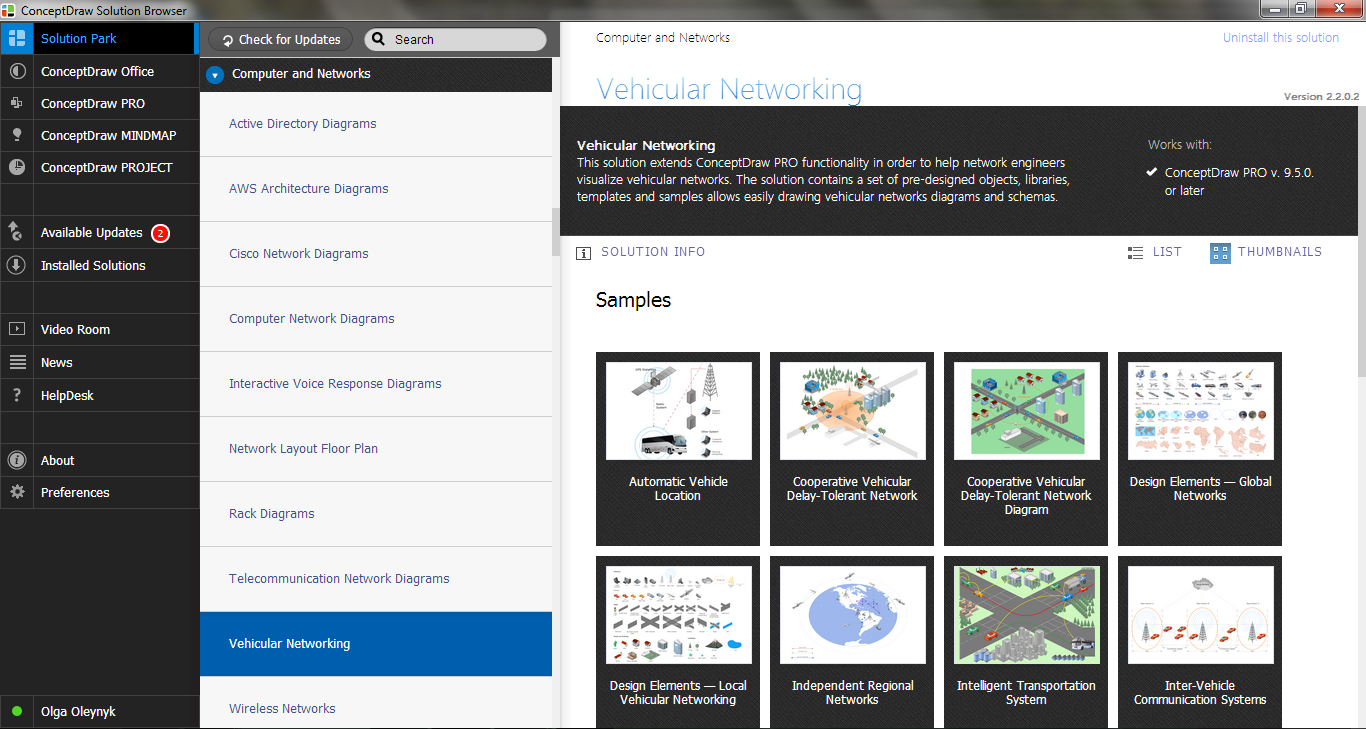Open Cooperative Vehicular Delay-Tolerant Network sample
This screenshot has height=729, width=1366.
[852, 449]
